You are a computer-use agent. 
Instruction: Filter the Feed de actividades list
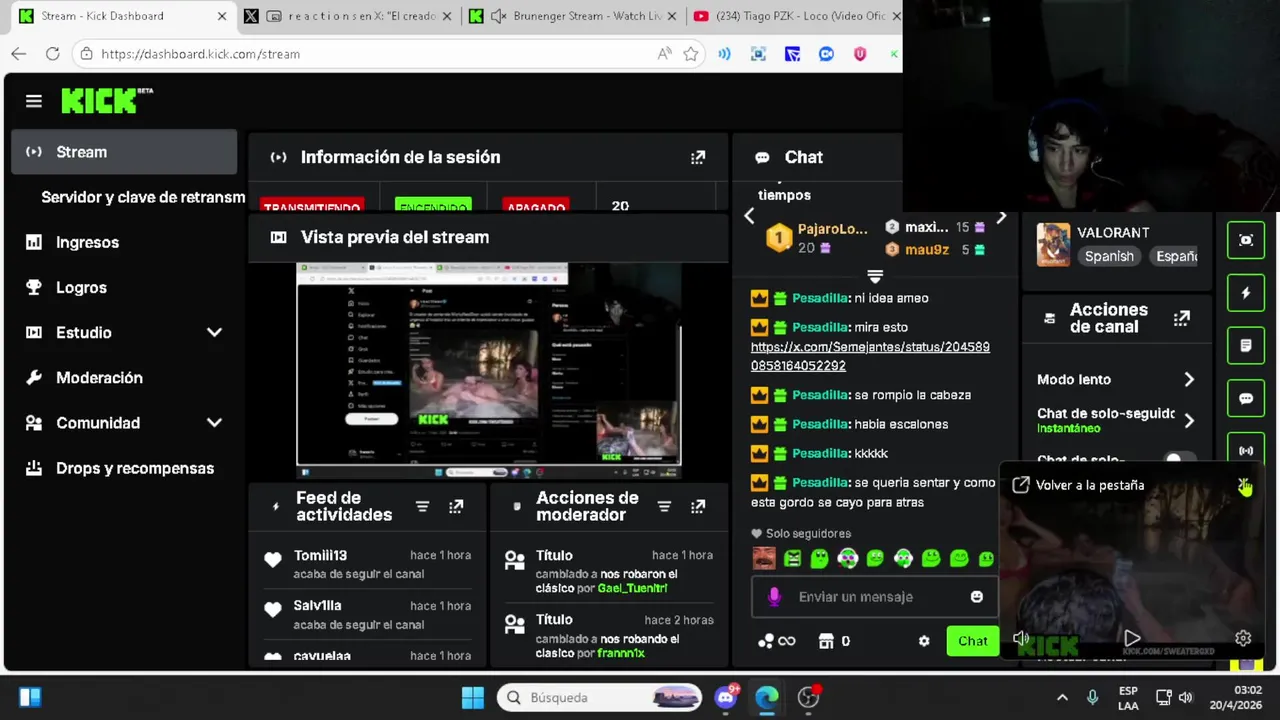point(422,507)
